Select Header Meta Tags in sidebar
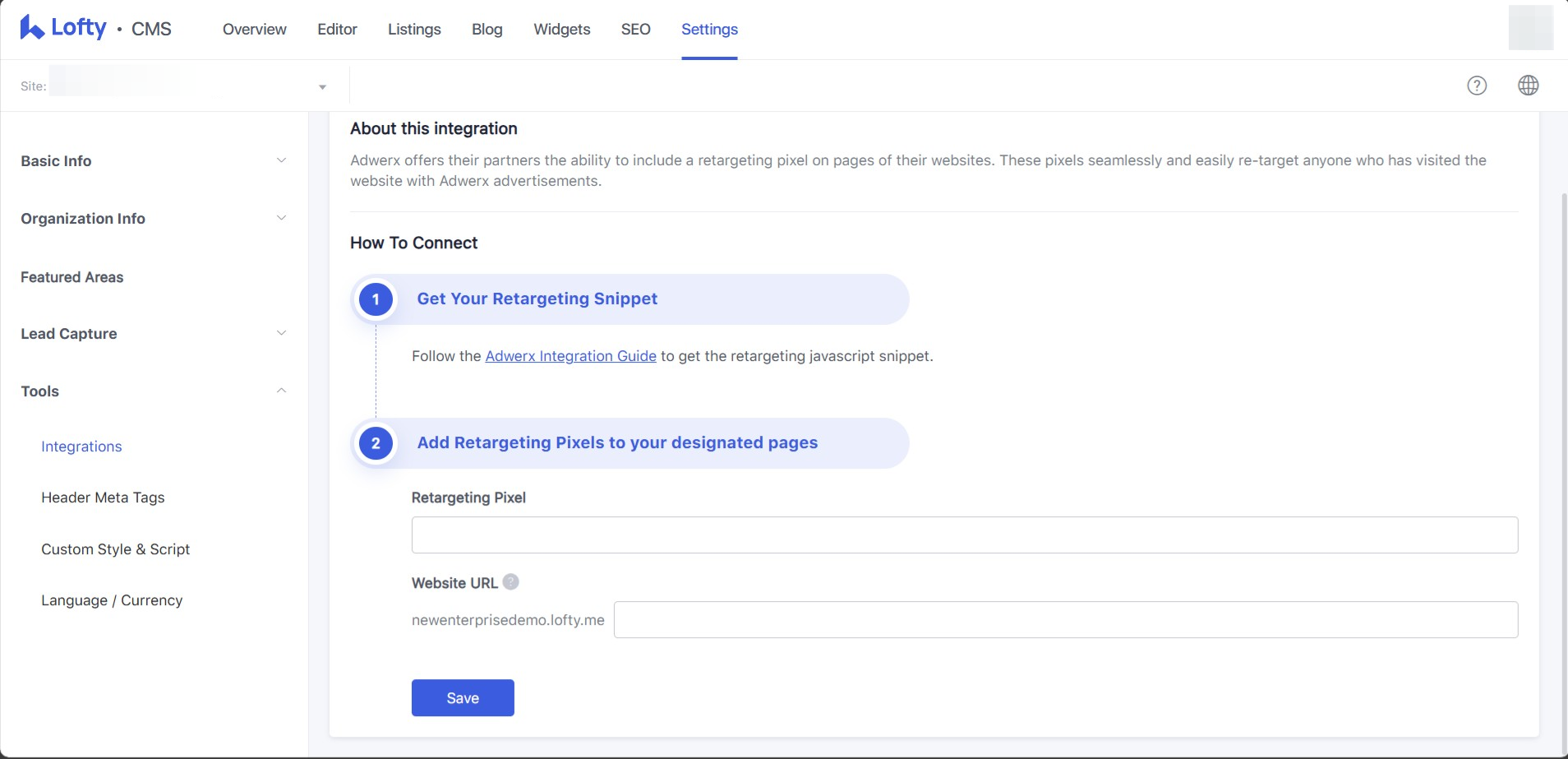The width and height of the screenshot is (1568, 759). (103, 498)
